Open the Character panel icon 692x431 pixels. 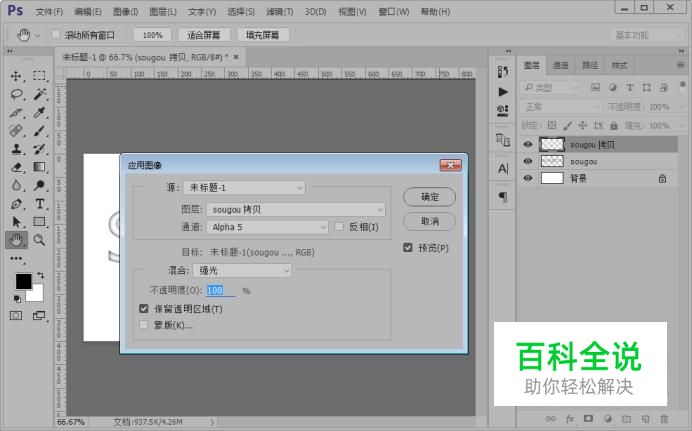503,169
